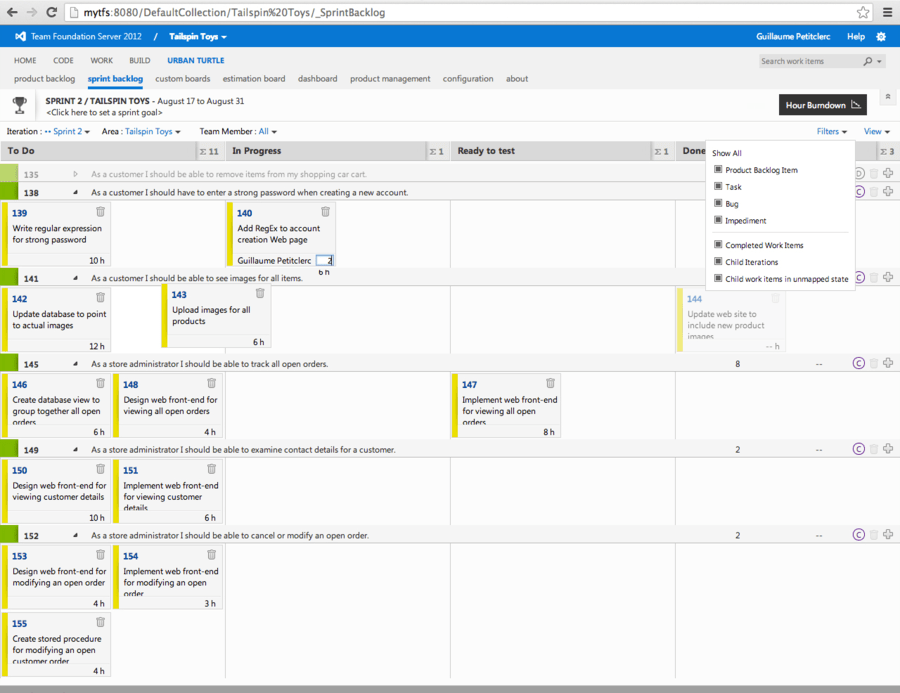
Task: Click trash icon on task 146
Action: tap(100, 382)
